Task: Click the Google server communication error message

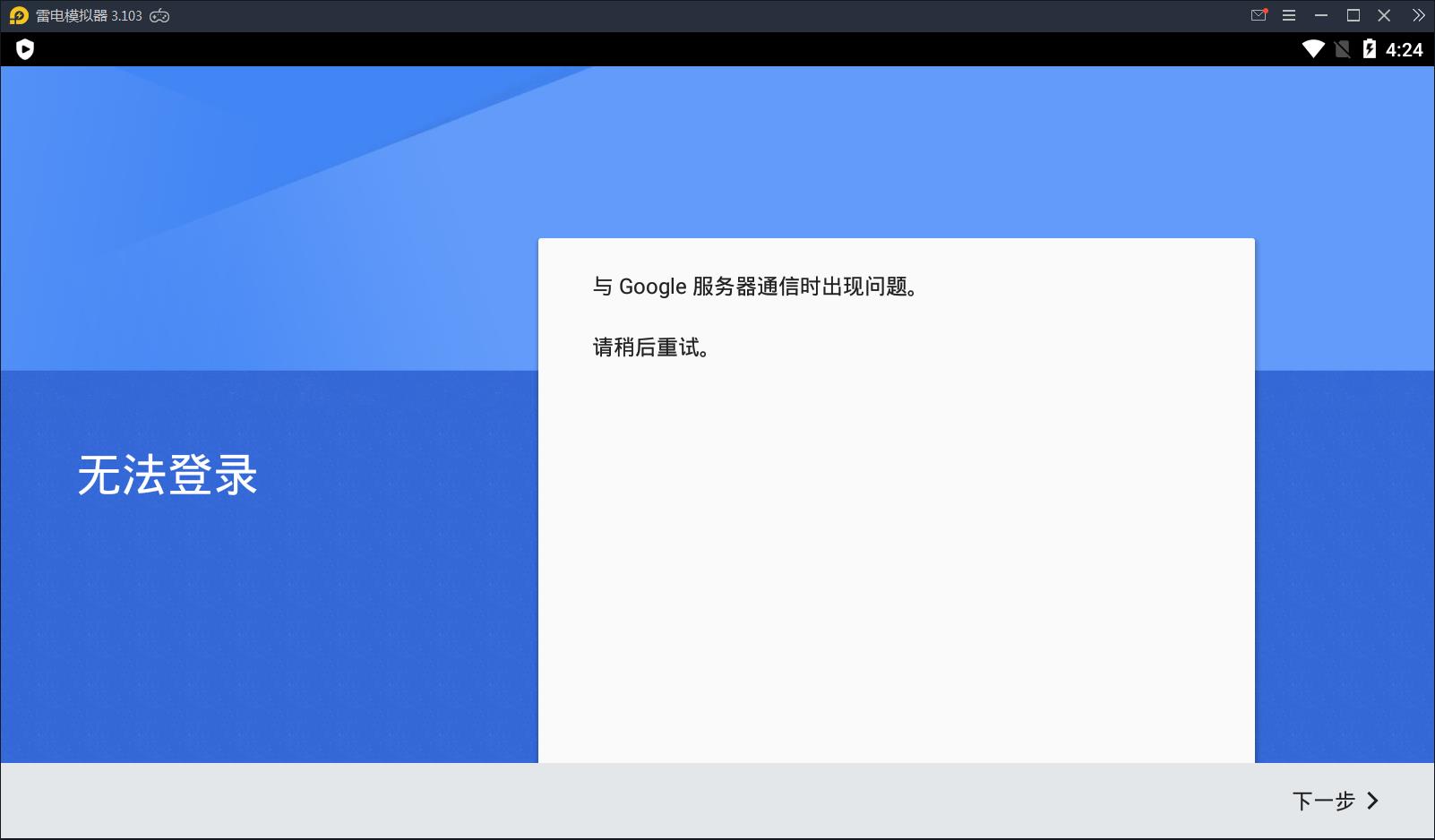Action: point(755,287)
